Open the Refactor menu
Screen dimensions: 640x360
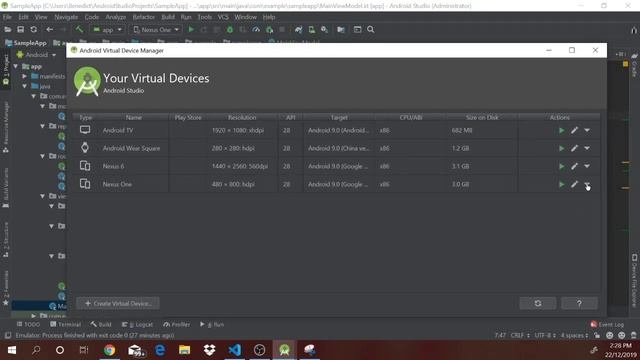pos(144,17)
